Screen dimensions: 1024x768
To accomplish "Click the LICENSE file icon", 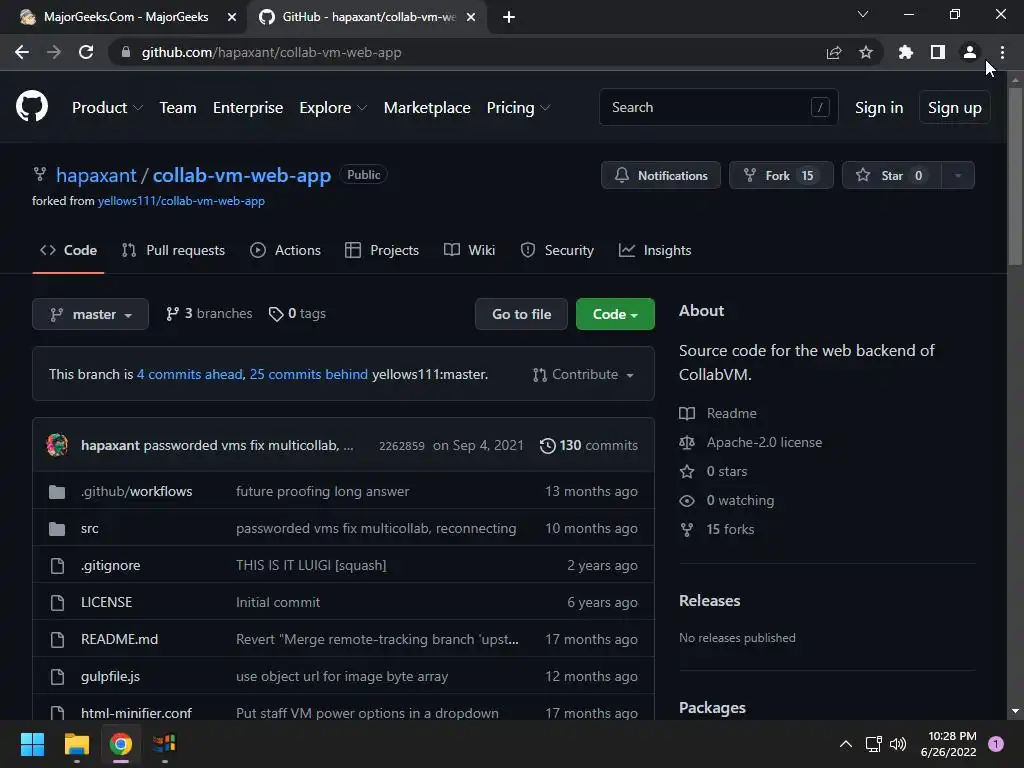I will (x=57, y=602).
